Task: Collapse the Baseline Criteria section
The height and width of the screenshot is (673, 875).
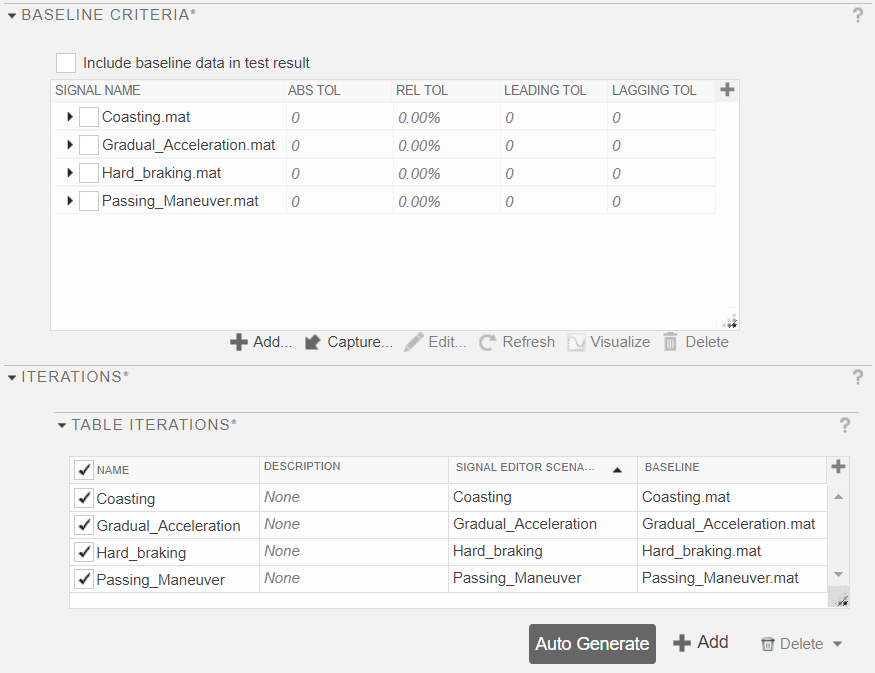Action: (10, 15)
